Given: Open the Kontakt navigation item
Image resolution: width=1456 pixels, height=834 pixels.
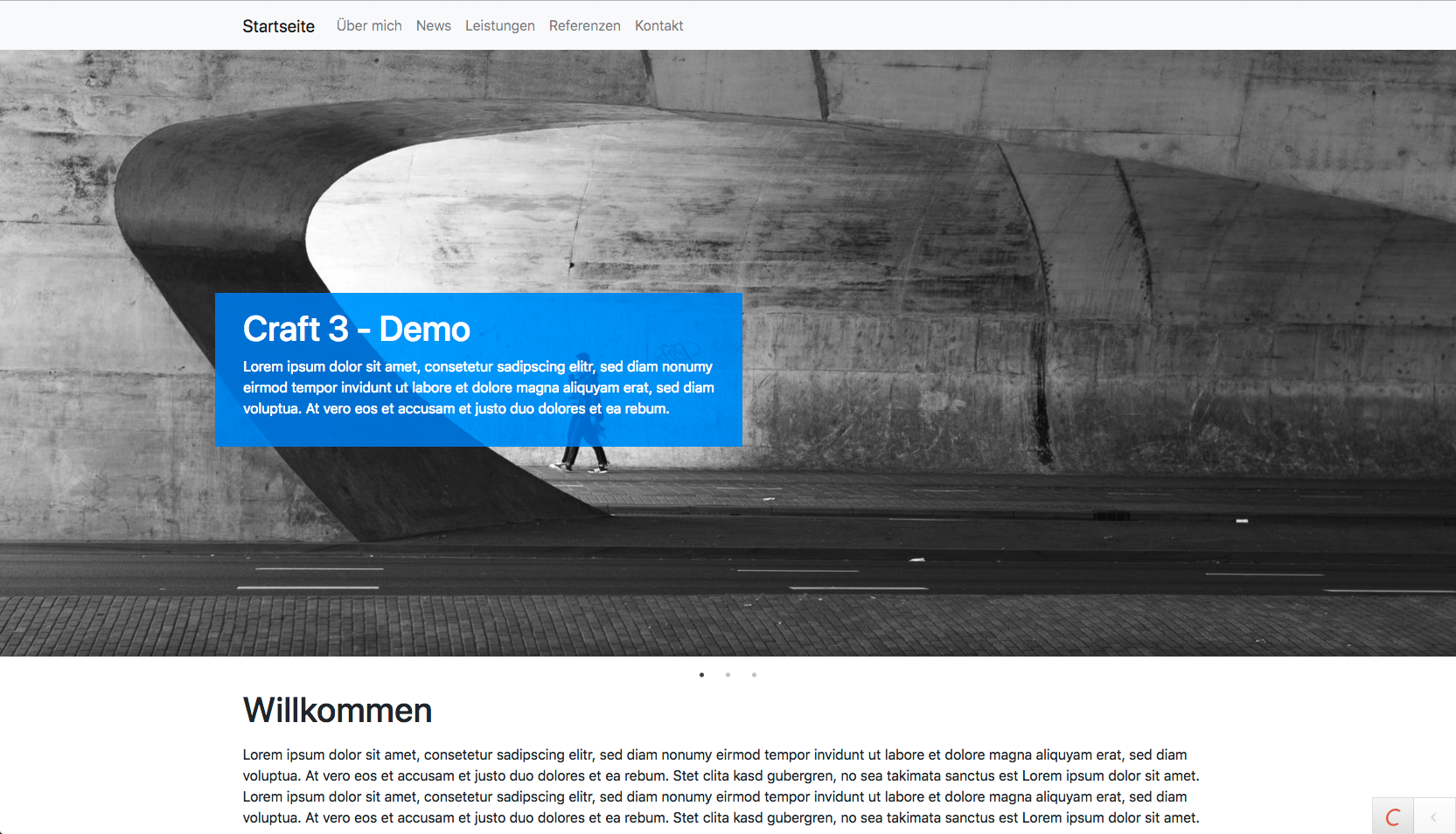Looking at the screenshot, I should click(x=659, y=26).
